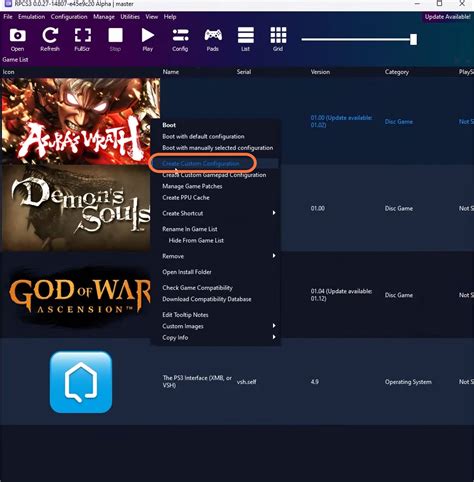Choose Edit Tooltip Notes
474x482 pixels.
coord(185,315)
